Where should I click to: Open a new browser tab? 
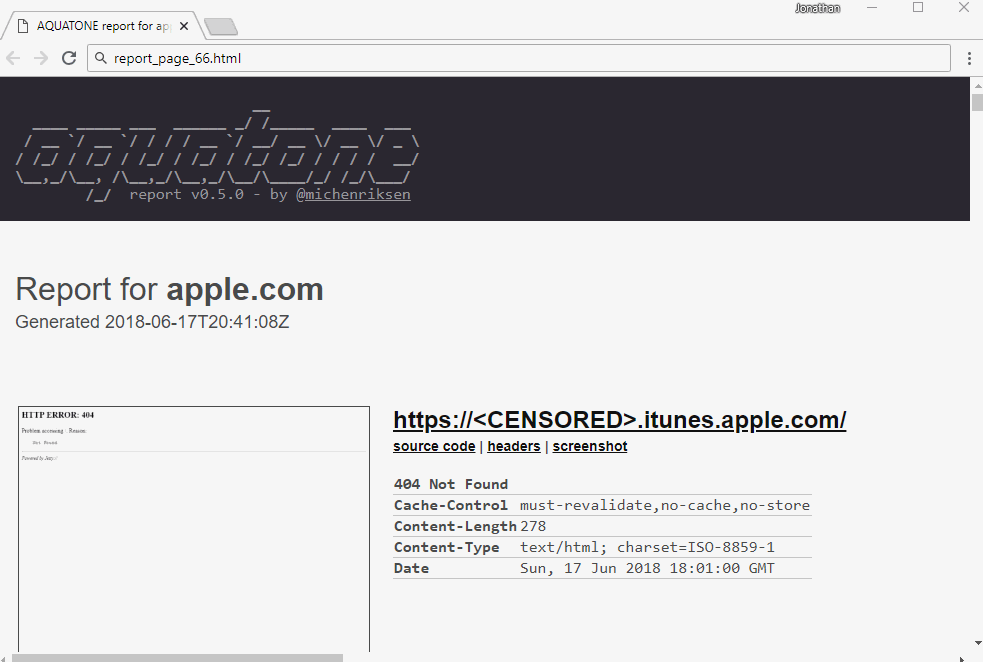point(221,26)
